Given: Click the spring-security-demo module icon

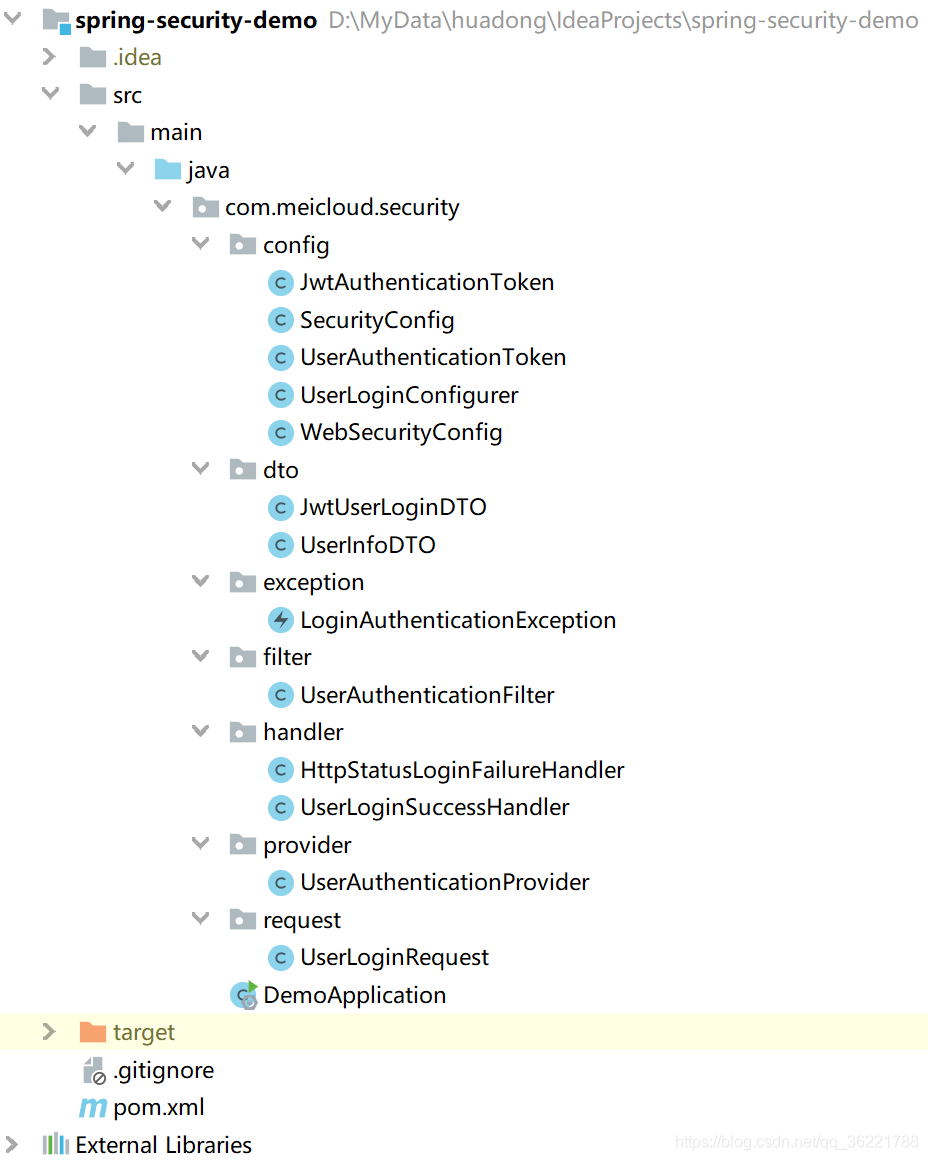Looking at the screenshot, I should pos(56,21).
